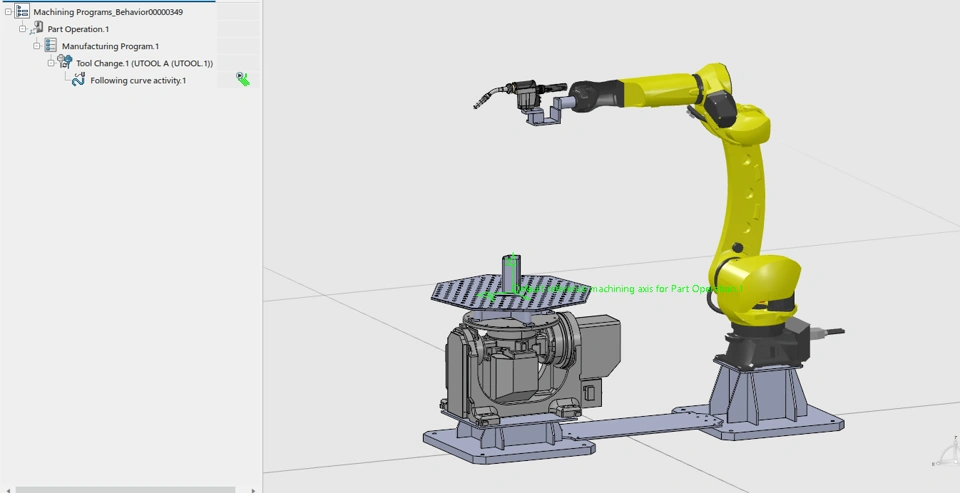Select the Part Operation.1 tree row

[78, 29]
